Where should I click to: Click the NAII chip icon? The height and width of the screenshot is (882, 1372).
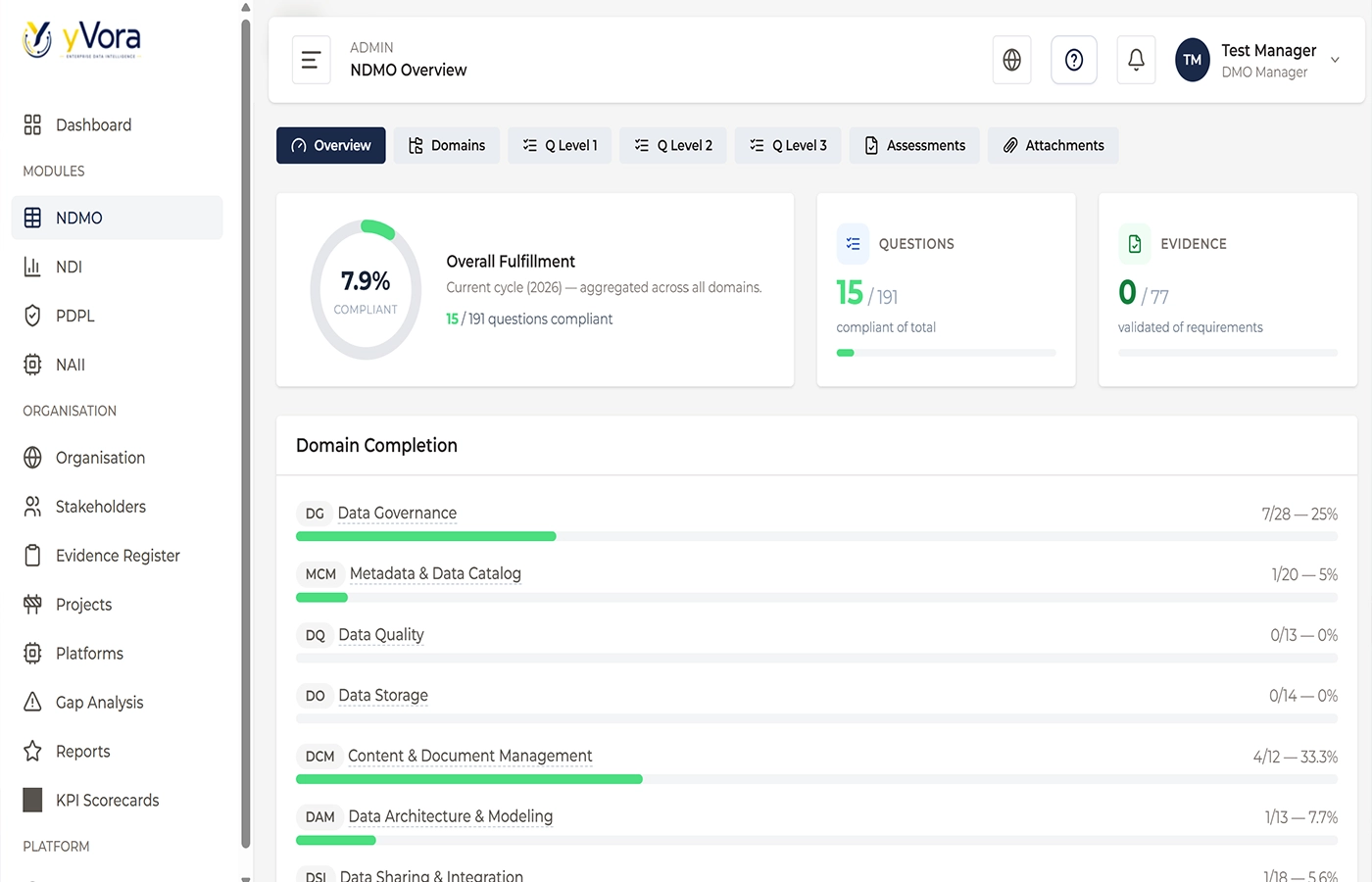tap(32, 365)
